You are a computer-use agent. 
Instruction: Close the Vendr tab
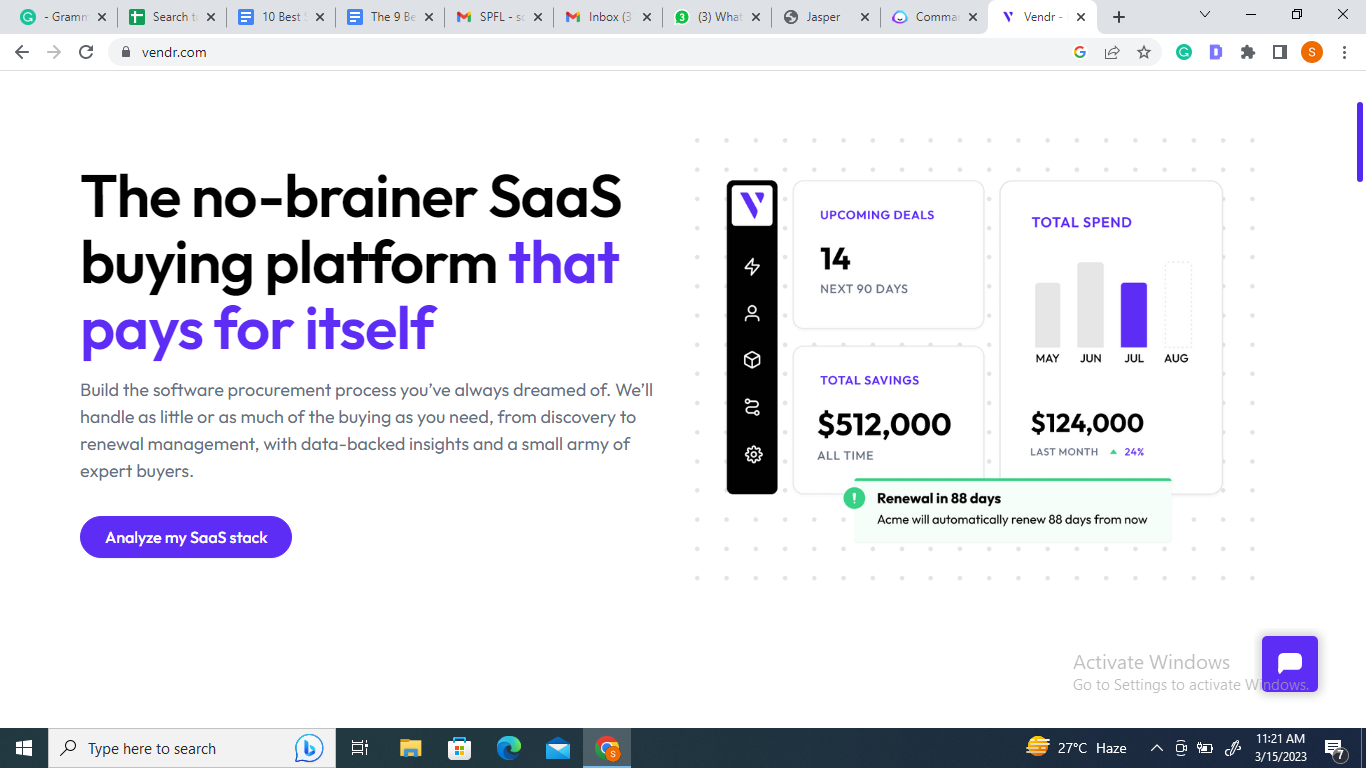coord(1081,17)
